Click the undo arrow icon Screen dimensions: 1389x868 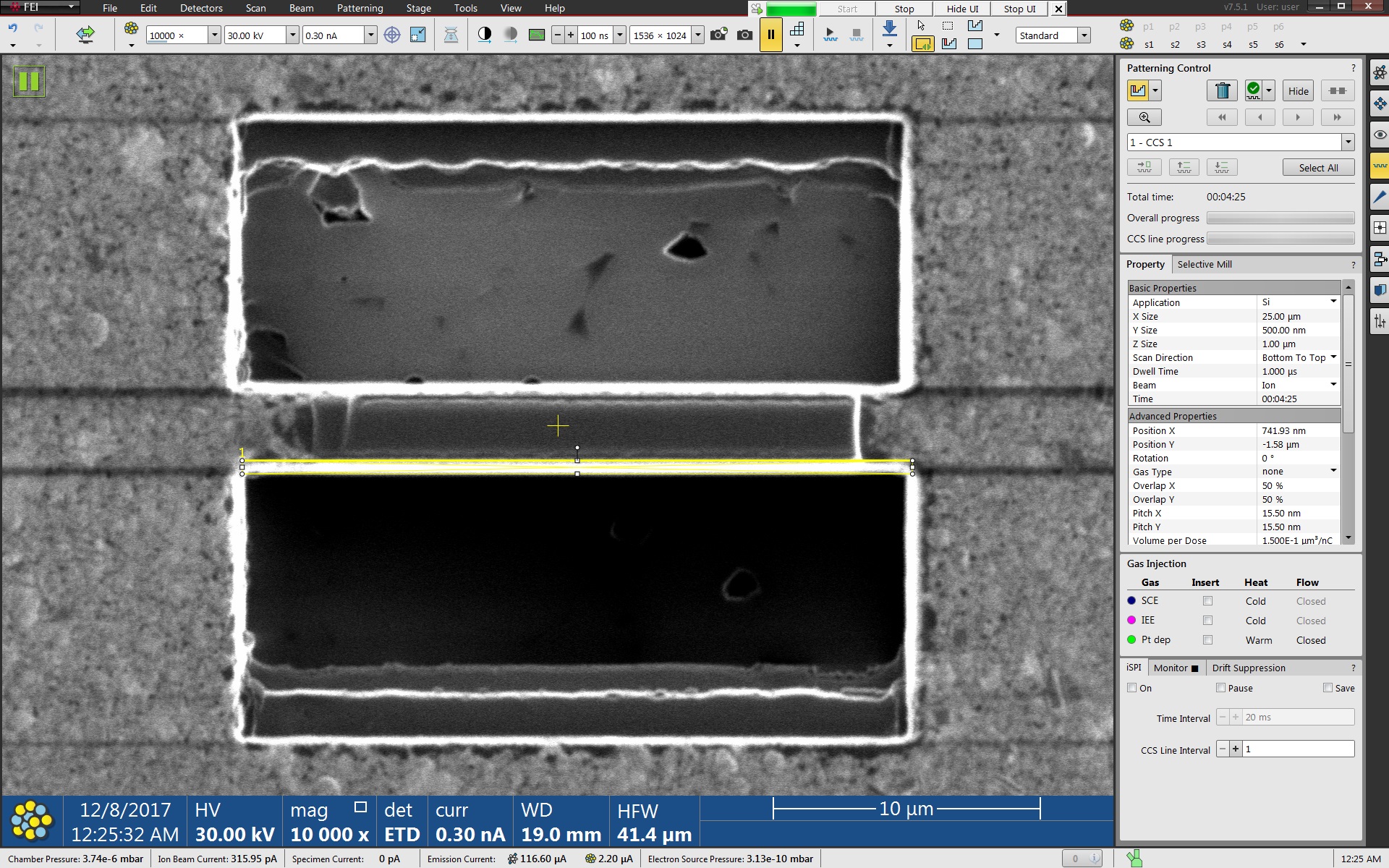click(x=13, y=27)
